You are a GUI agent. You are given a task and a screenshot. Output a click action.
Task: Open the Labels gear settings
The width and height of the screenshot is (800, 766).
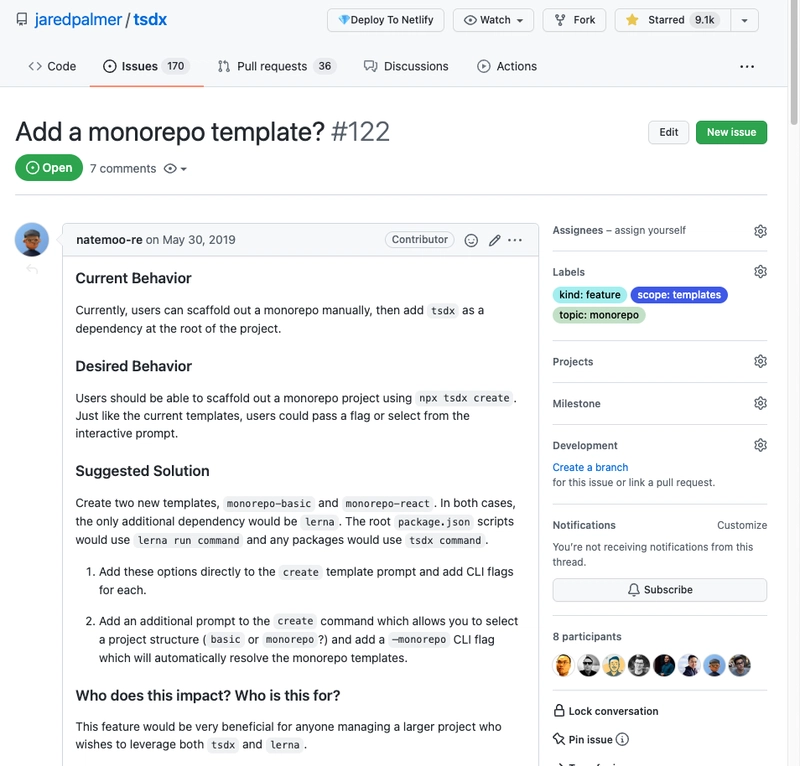coord(760,271)
